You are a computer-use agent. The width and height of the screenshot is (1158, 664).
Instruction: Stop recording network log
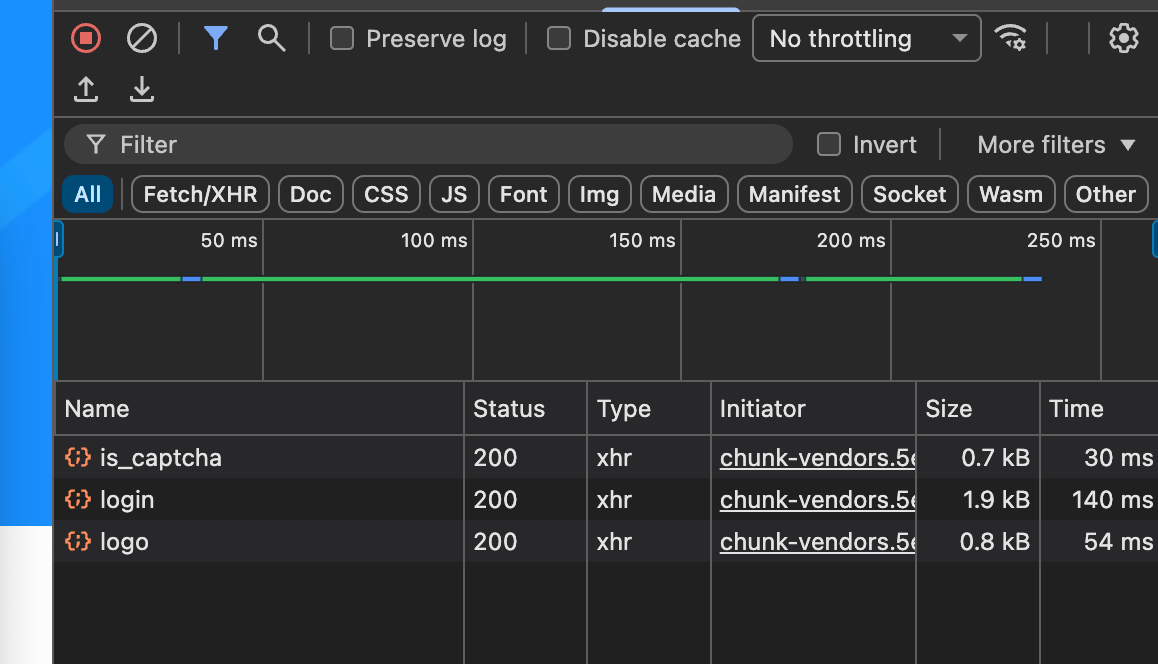pos(86,39)
